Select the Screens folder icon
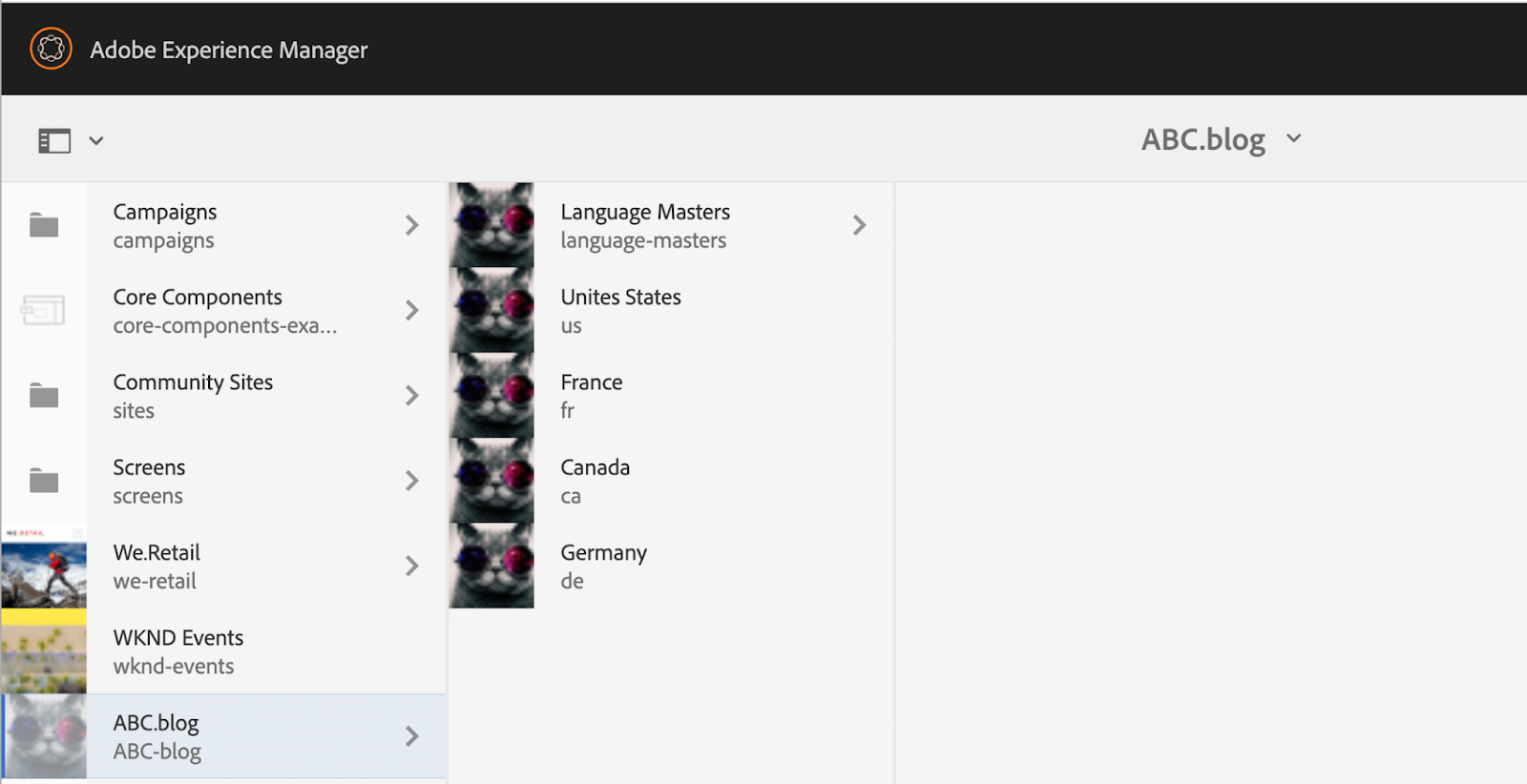Image resolution: width=1527 pixels, height=784 pixels. (x=44, y=481)
